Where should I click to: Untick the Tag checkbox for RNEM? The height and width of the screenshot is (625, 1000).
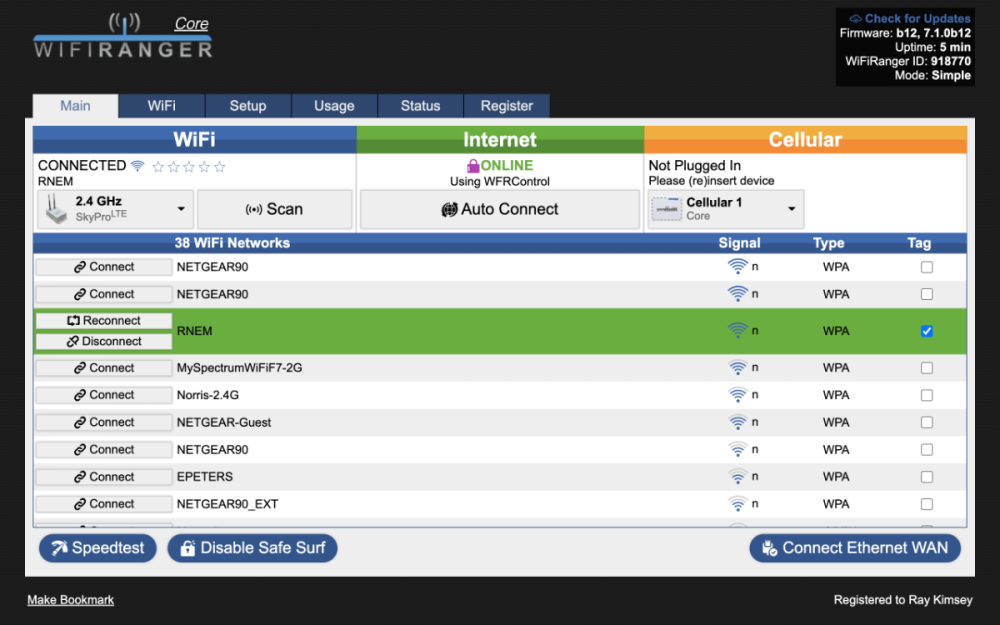click(x=926, y=331)
